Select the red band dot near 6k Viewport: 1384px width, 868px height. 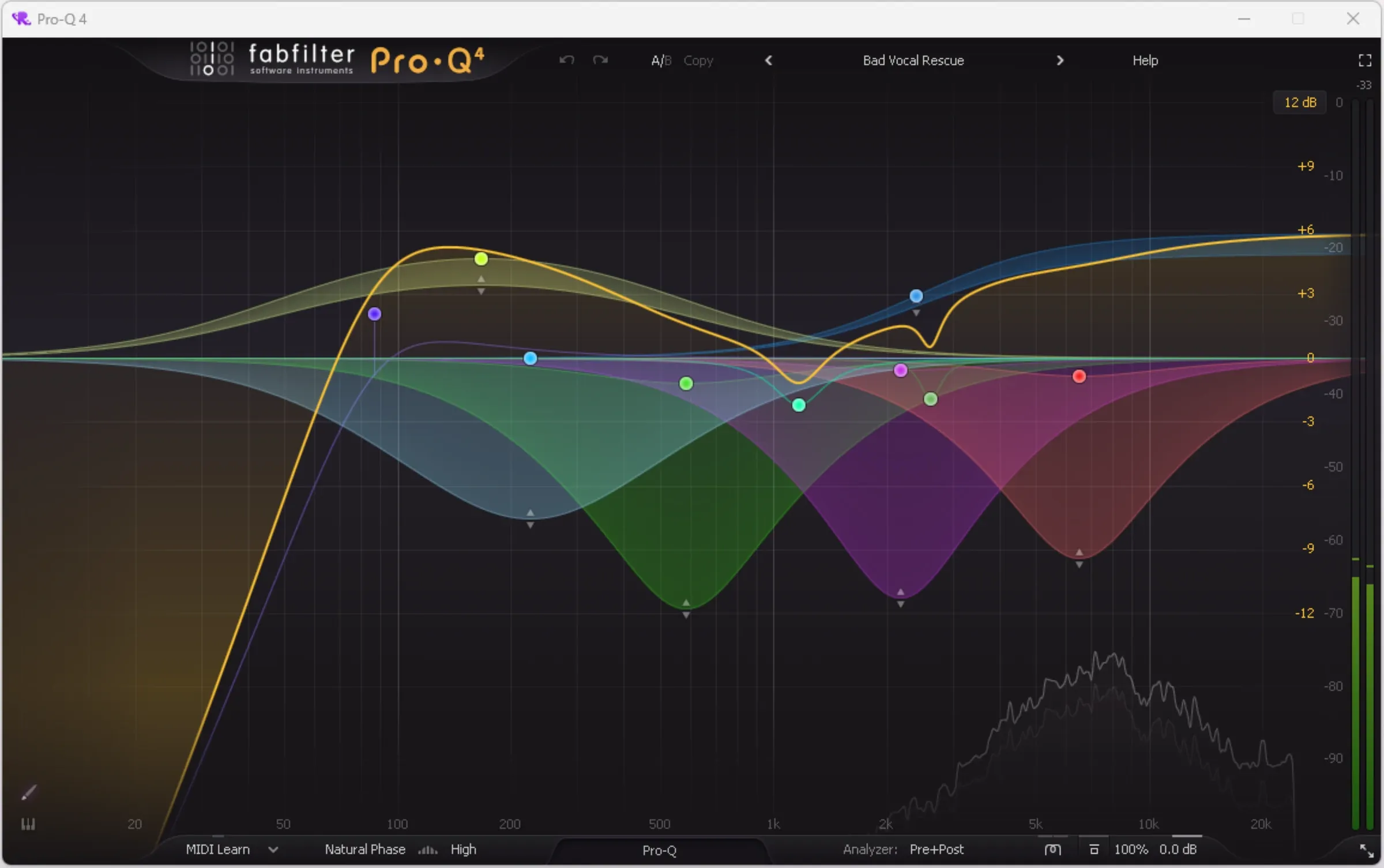1079,377
